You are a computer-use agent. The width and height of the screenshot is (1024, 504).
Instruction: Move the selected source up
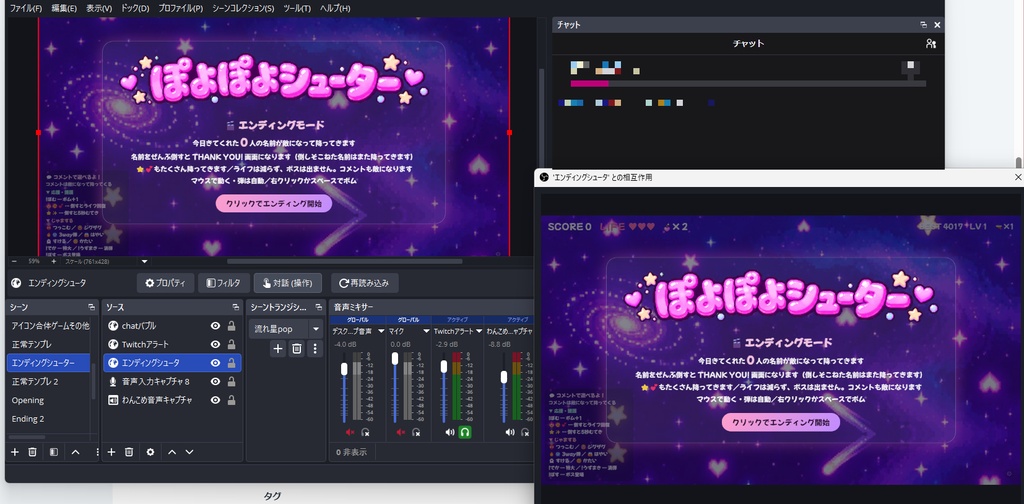[172, 452]
